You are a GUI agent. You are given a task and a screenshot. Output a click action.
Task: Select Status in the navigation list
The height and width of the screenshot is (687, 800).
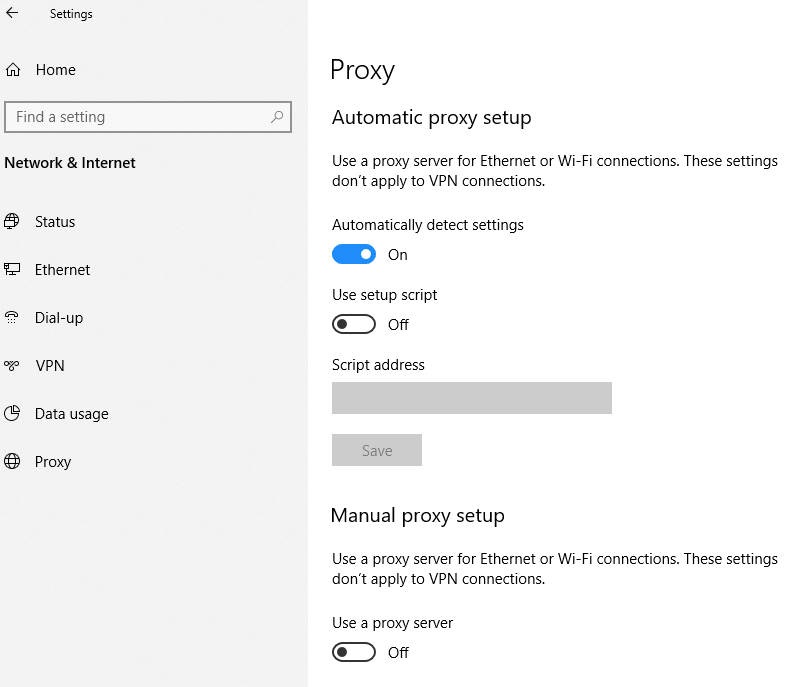point(55,221)
